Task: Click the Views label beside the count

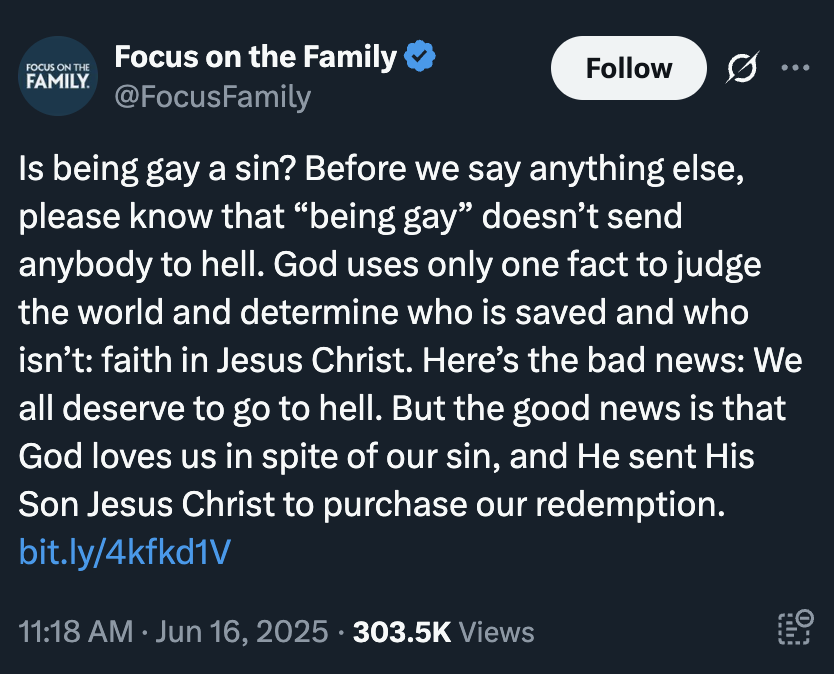Action: tap(498, 632)
